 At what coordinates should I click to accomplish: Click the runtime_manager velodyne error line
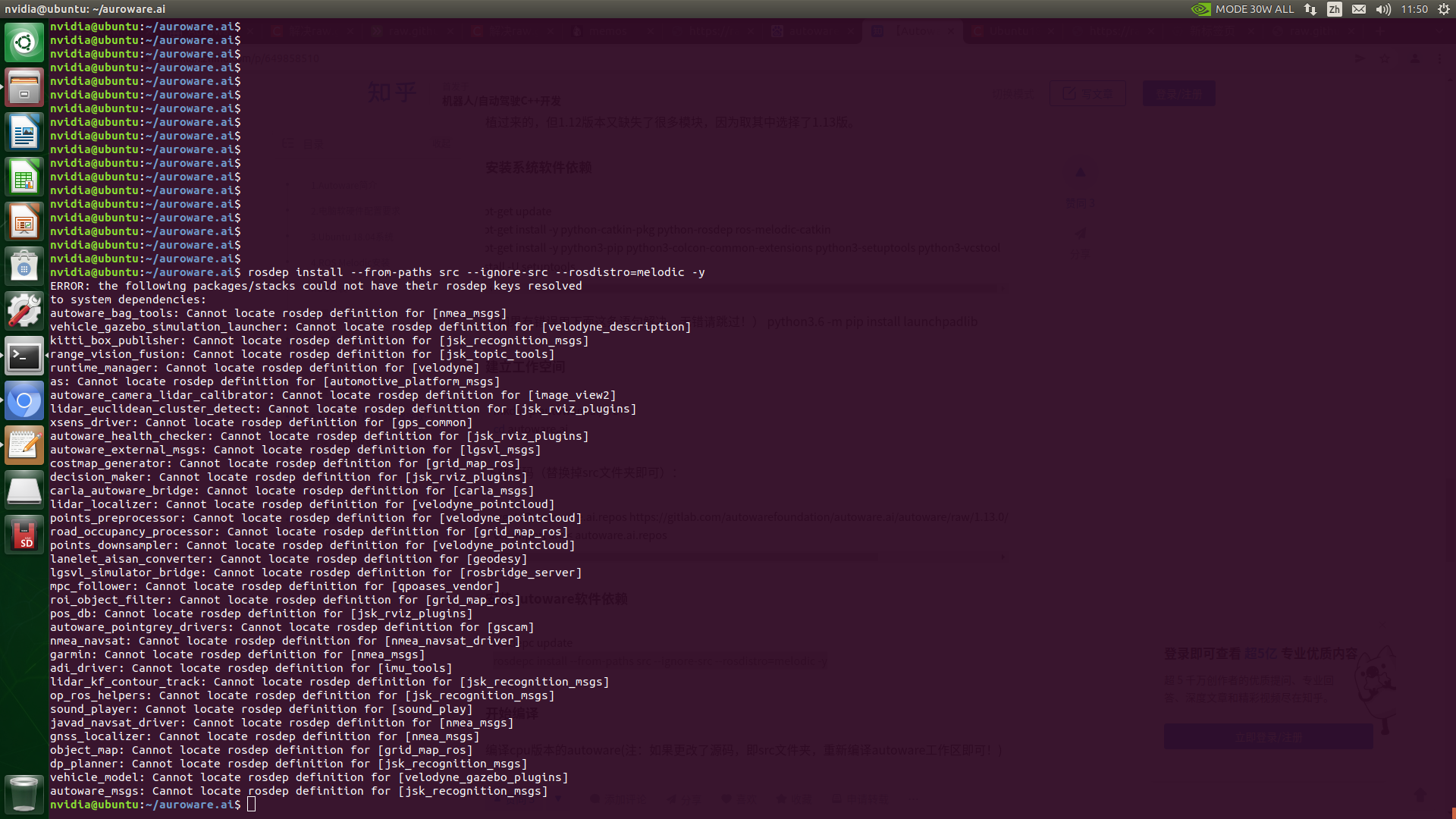coord(265,368)
